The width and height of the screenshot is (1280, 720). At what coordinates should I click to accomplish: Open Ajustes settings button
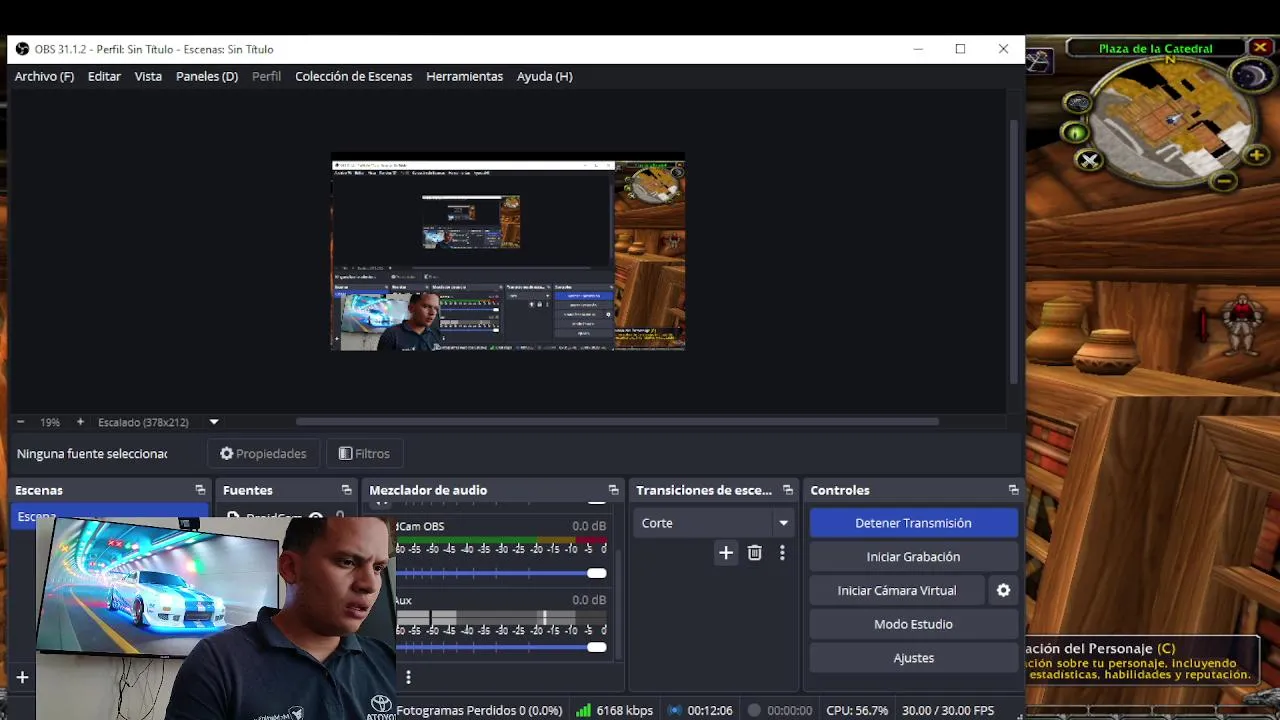[x=913, y=658]
